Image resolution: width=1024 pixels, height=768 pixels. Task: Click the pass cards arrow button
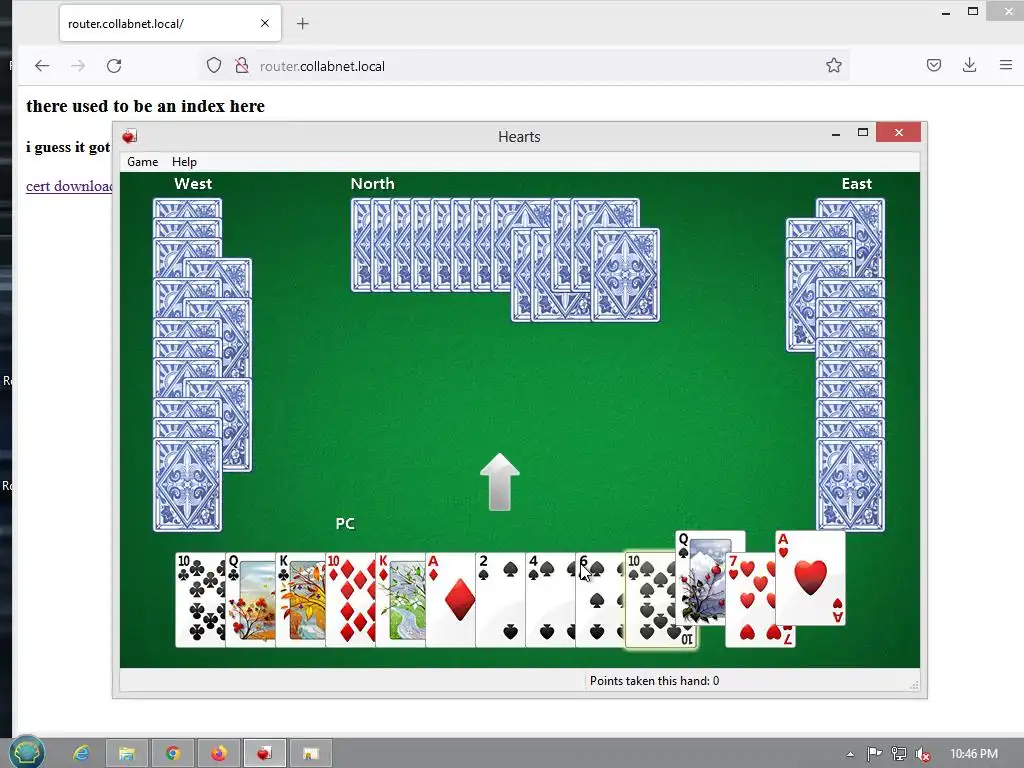[500, 482]
